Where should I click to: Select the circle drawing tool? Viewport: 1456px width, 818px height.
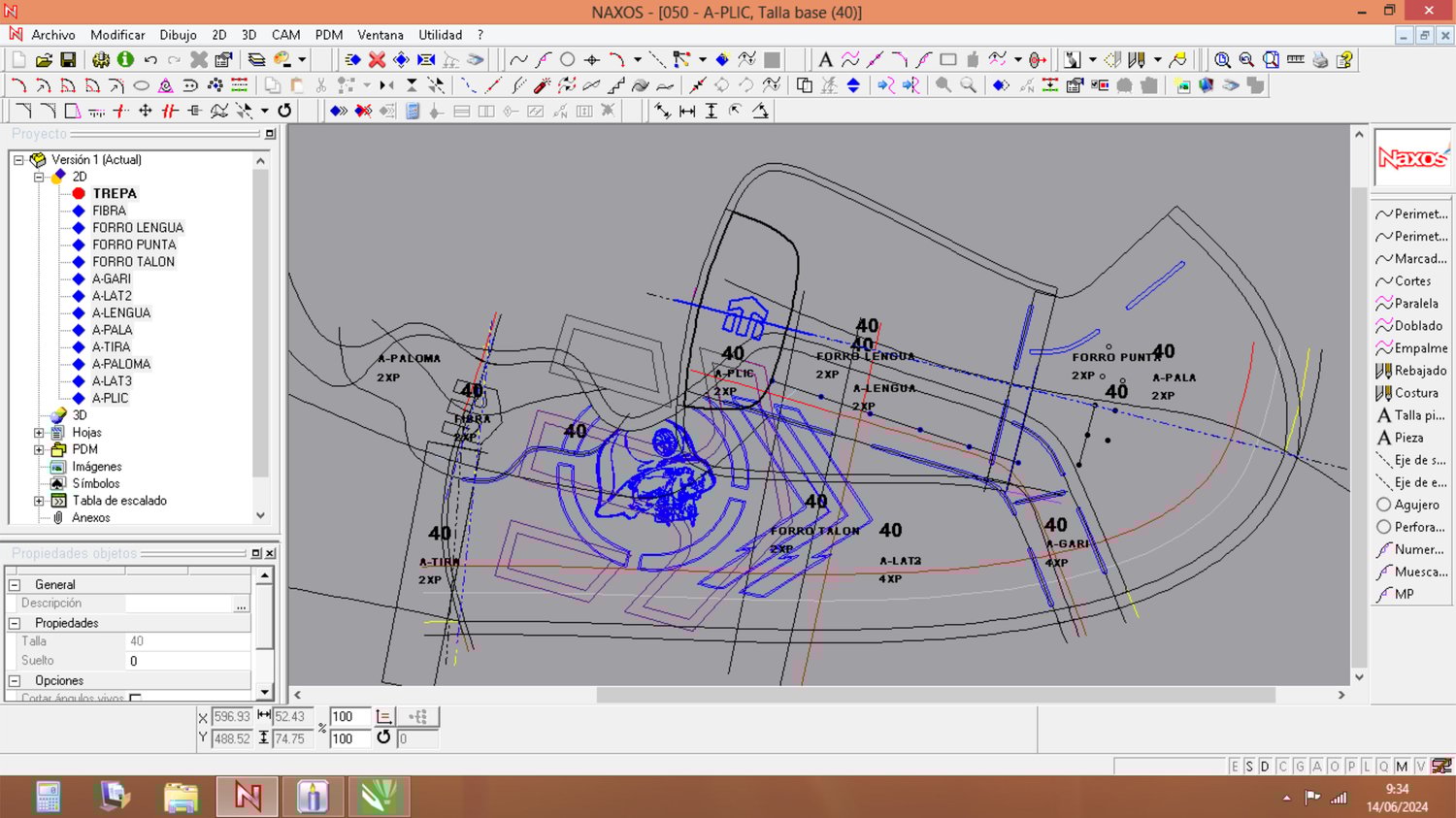568,60
